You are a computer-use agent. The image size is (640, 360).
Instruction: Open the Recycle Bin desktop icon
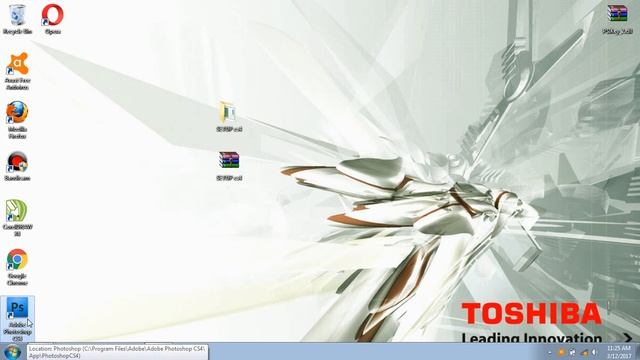coord(17,19)
